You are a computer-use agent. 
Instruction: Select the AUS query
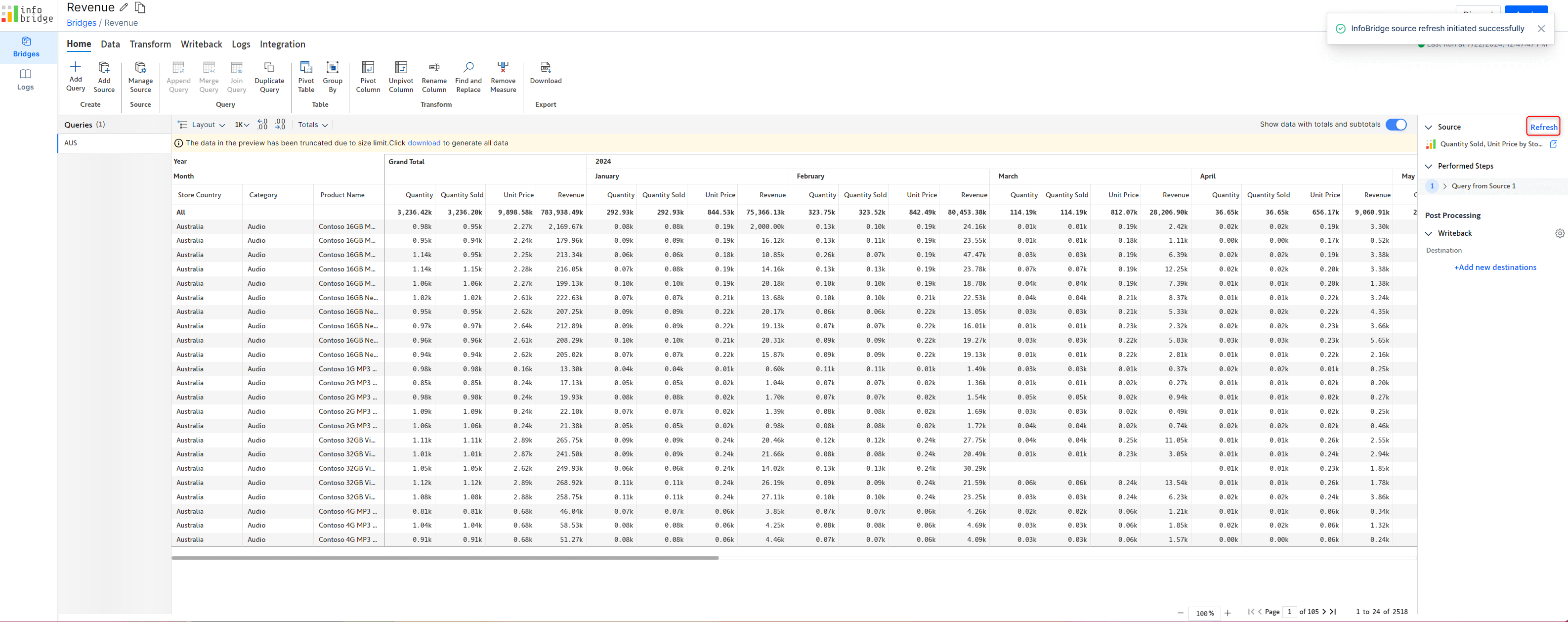(115, 143)
